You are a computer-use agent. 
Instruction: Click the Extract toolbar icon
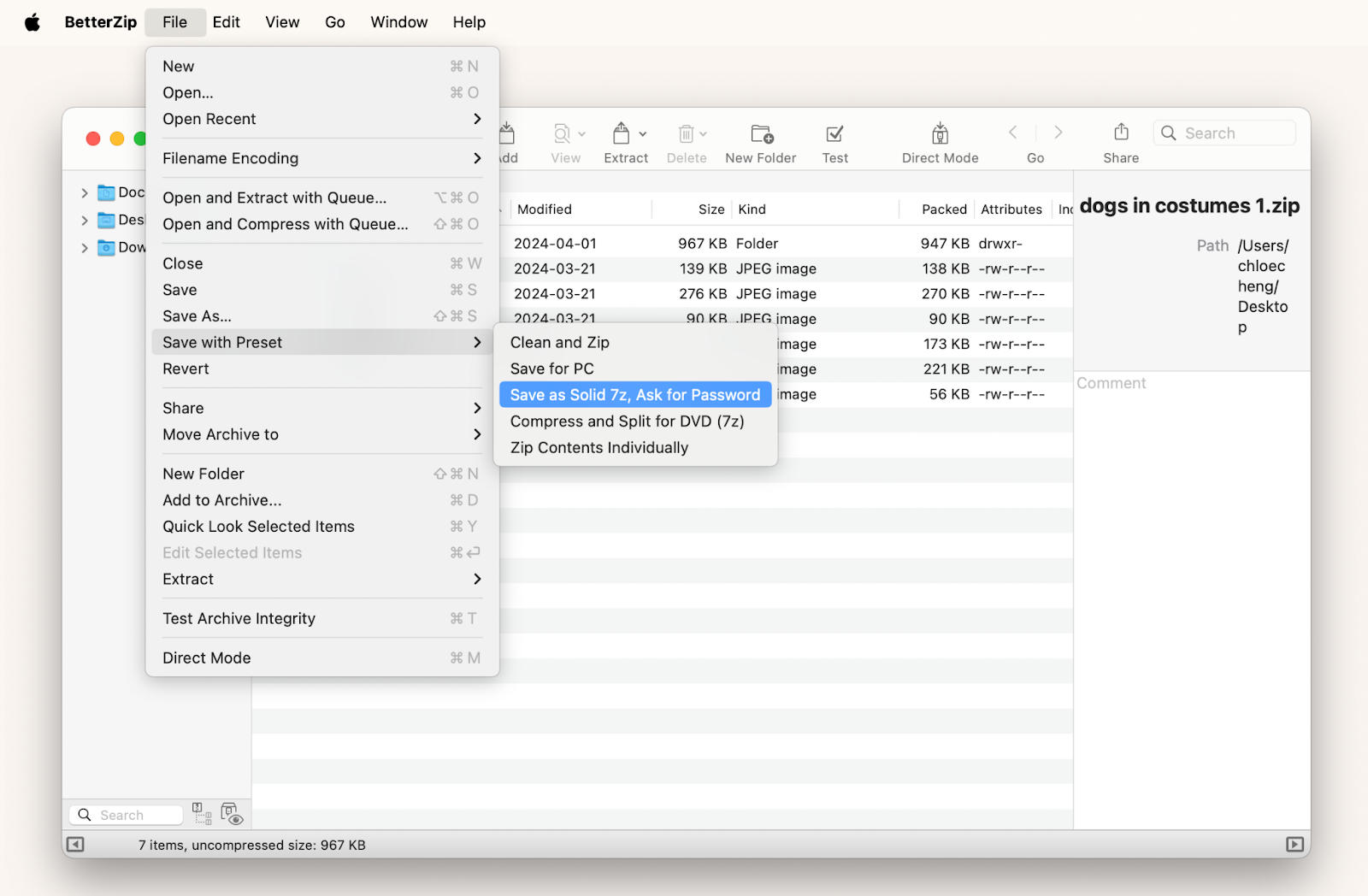click(622, 133)
